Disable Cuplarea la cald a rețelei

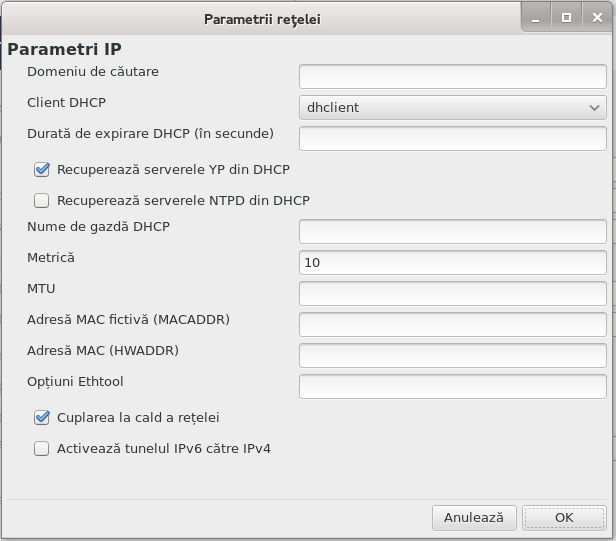click(x=42, y=418)
